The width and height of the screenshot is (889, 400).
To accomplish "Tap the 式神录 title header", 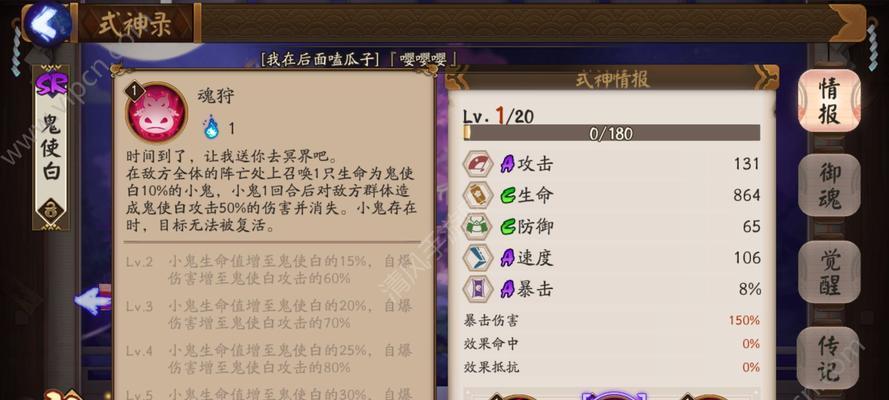I will point(134,24).
